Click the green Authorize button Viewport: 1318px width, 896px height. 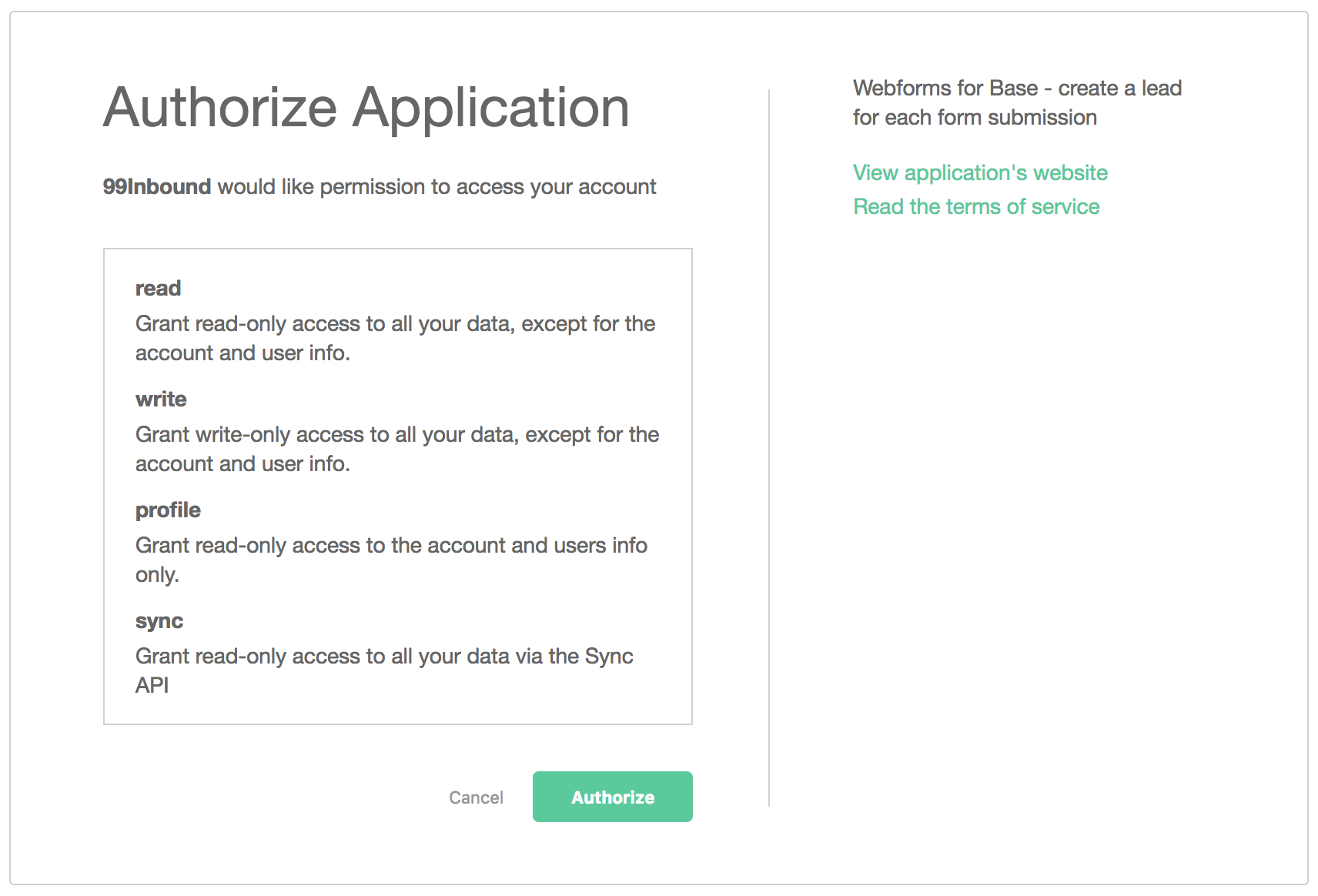click(612, 797)
